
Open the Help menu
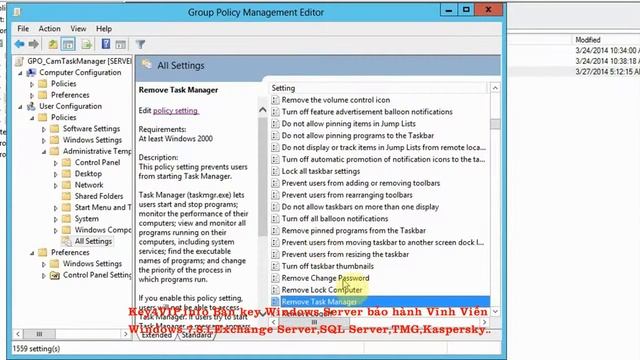104,29
